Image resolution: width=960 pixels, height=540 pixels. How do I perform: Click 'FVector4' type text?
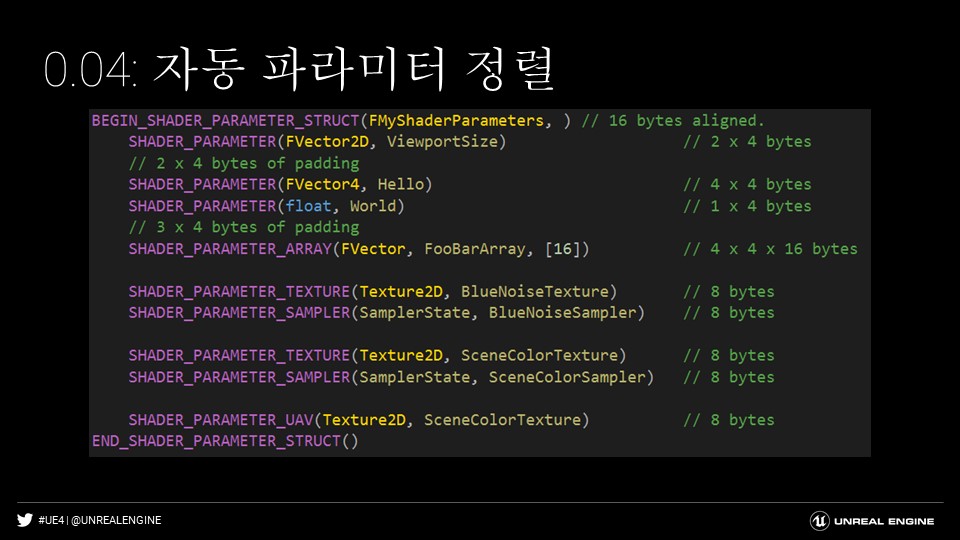(x=323, y=185)
